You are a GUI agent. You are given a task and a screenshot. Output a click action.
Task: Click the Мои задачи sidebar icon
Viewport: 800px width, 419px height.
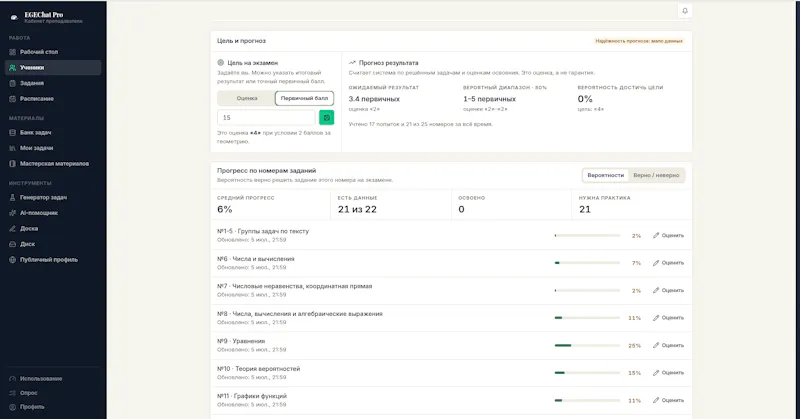pyautogui.click(x=13, y=148)
